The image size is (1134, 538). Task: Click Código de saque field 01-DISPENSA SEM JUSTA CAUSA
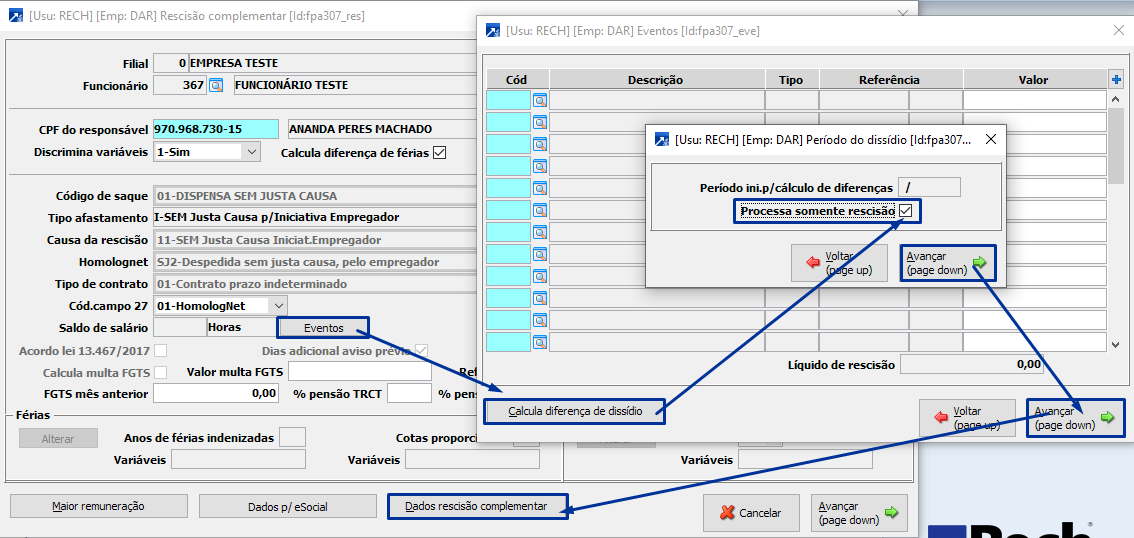click(x=315, y=196)
